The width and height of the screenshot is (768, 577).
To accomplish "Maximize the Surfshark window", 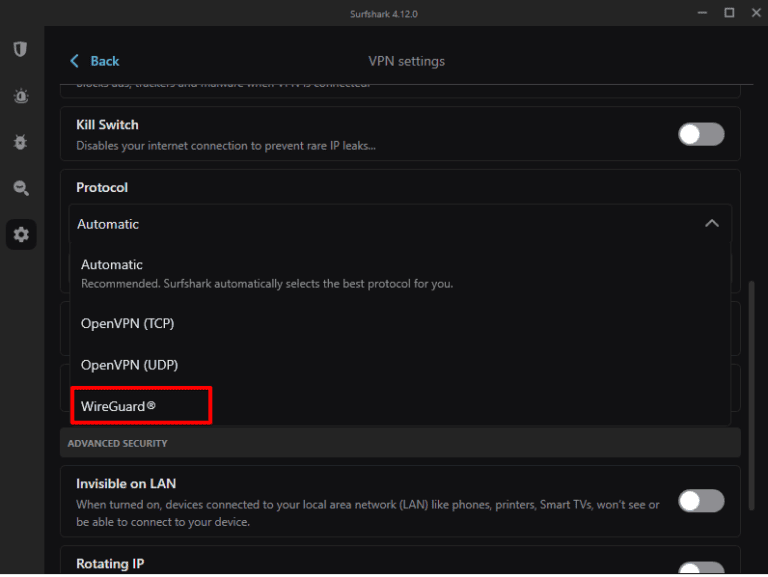I will point(729,12).
